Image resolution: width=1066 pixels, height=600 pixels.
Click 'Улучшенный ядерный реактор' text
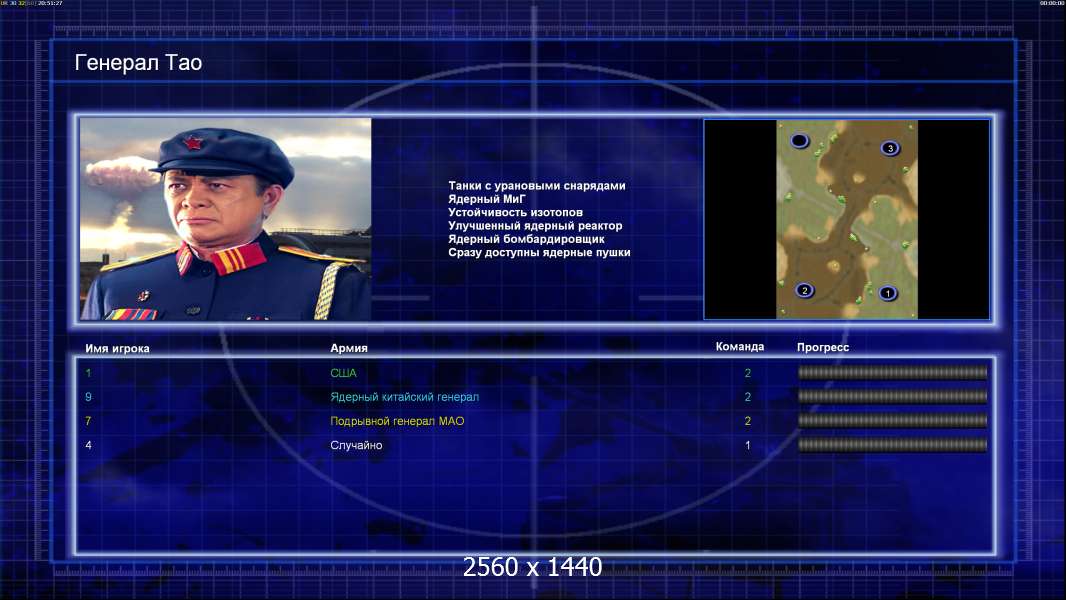tap(535, 226)
